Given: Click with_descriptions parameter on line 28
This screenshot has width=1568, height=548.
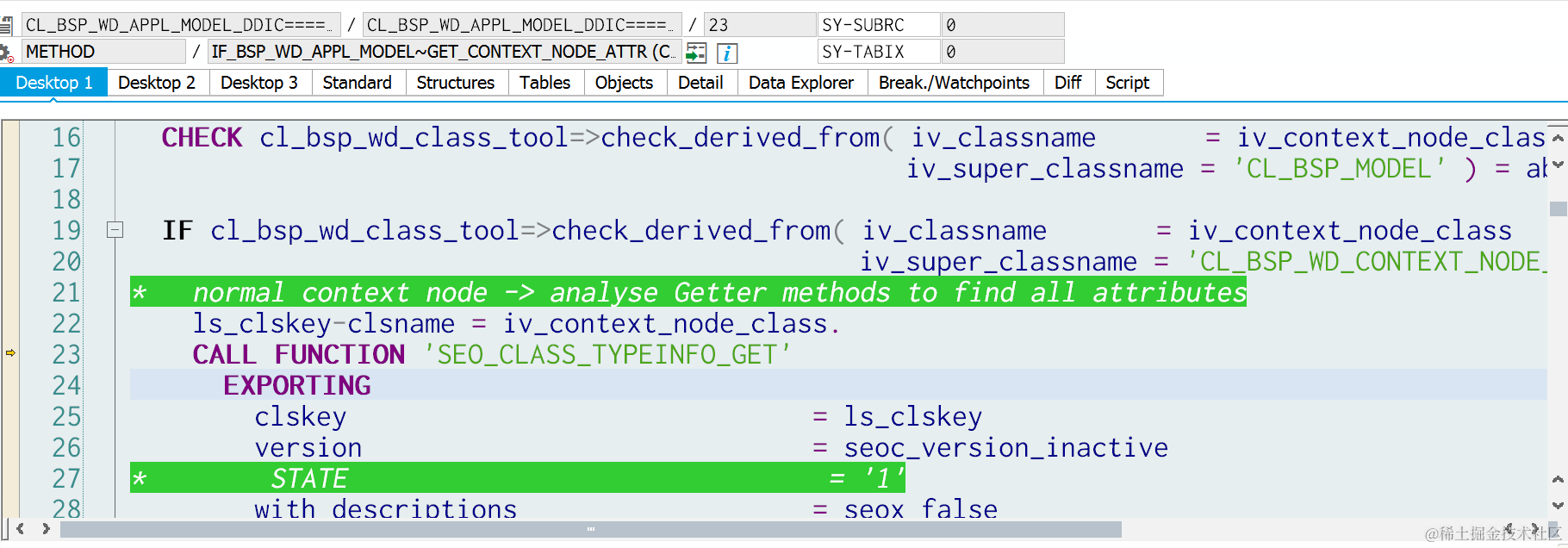Looking at the screenshot, I should [385, 508].
